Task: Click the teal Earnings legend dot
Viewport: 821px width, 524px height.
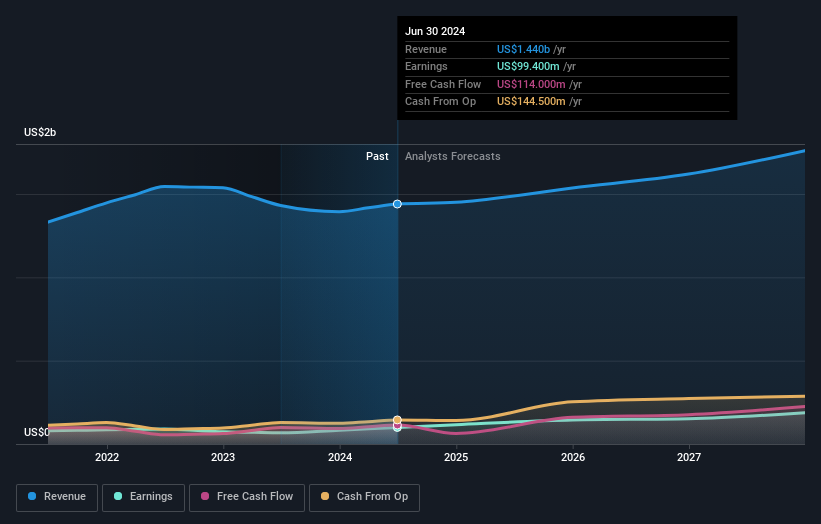Action: point(118,496)
